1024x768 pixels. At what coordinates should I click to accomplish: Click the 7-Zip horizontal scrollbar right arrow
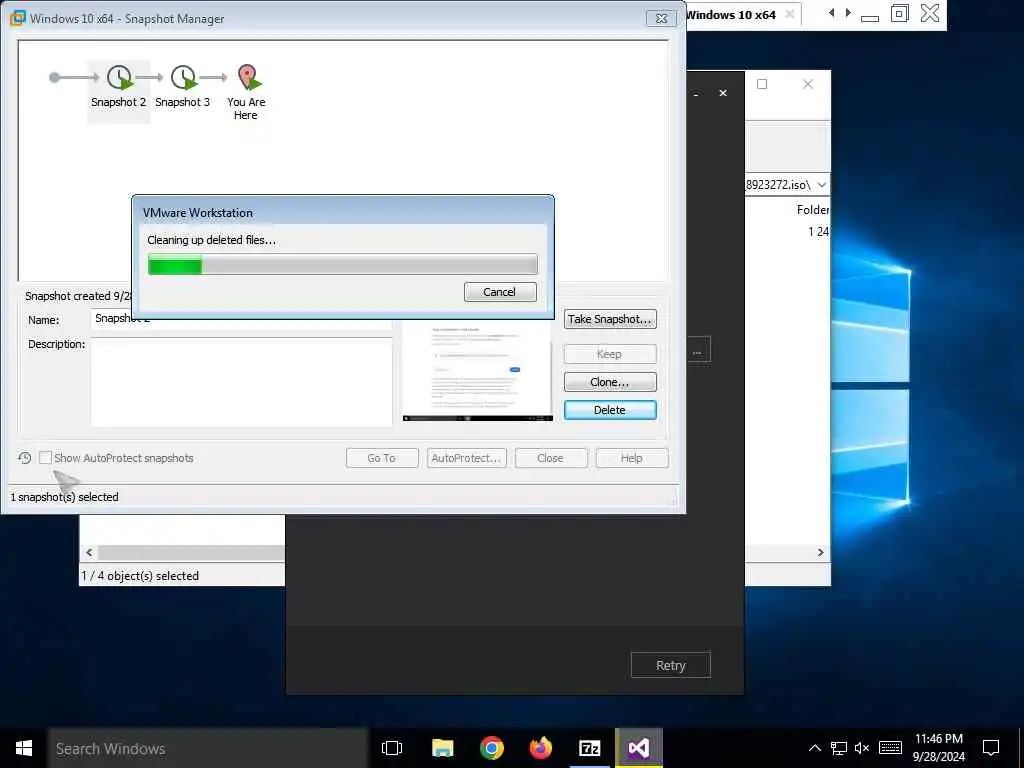tap(821, 552)
